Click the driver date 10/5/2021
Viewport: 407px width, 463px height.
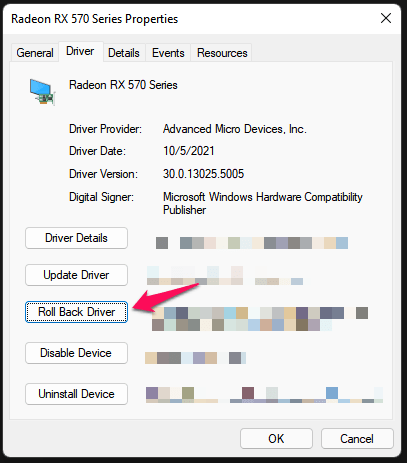point(189,151)
